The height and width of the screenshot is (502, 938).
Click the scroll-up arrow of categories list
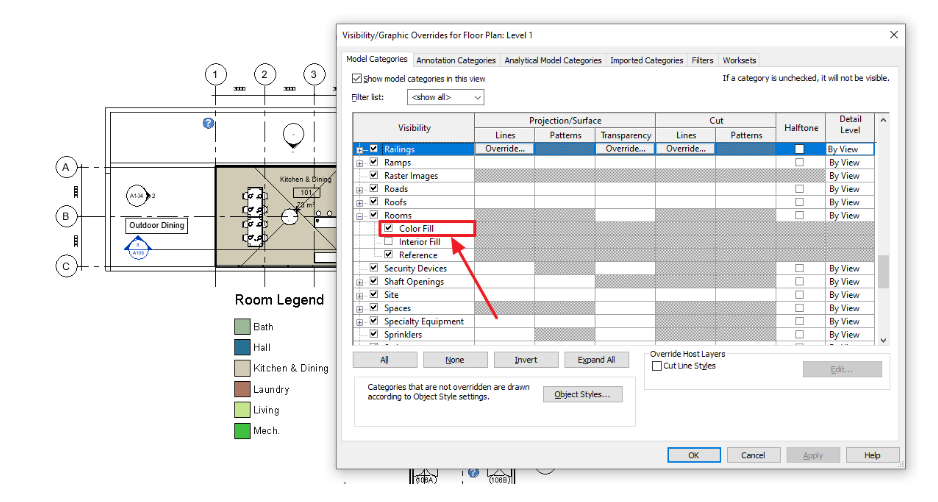tap(883, 120)
